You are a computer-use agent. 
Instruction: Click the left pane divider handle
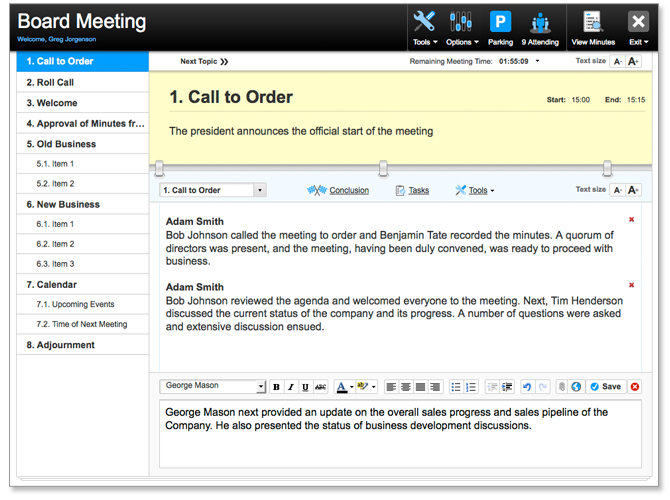159,169
